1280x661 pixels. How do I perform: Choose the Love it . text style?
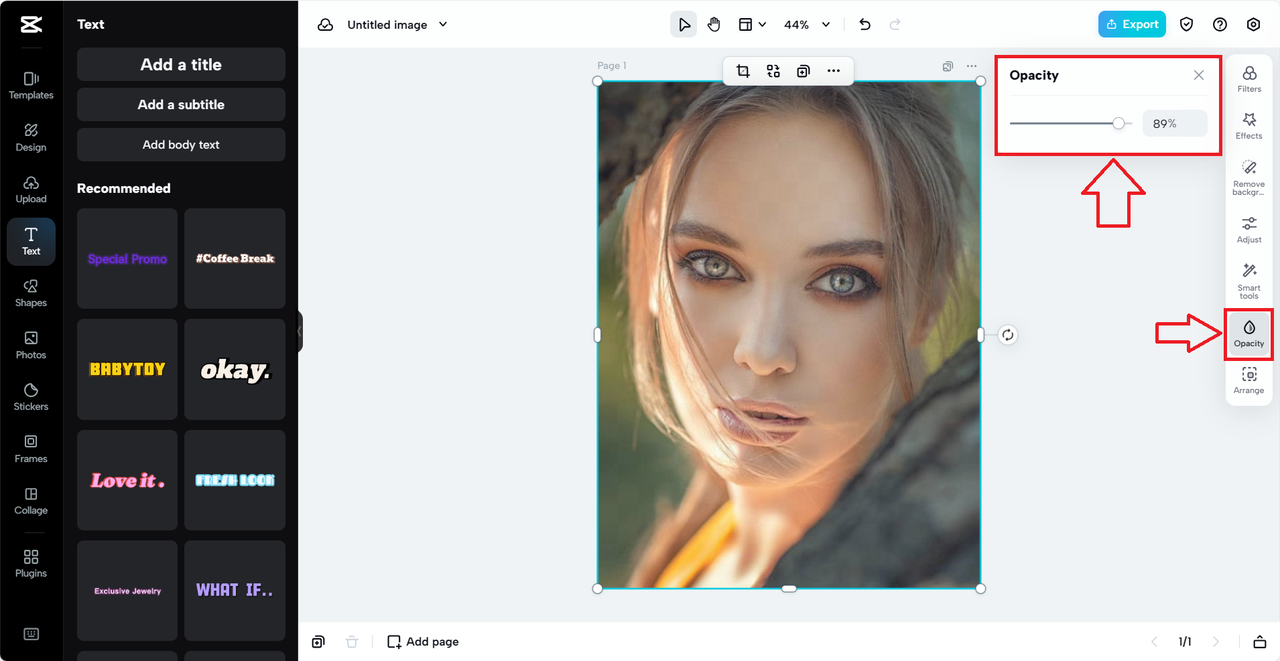(127, 480)
